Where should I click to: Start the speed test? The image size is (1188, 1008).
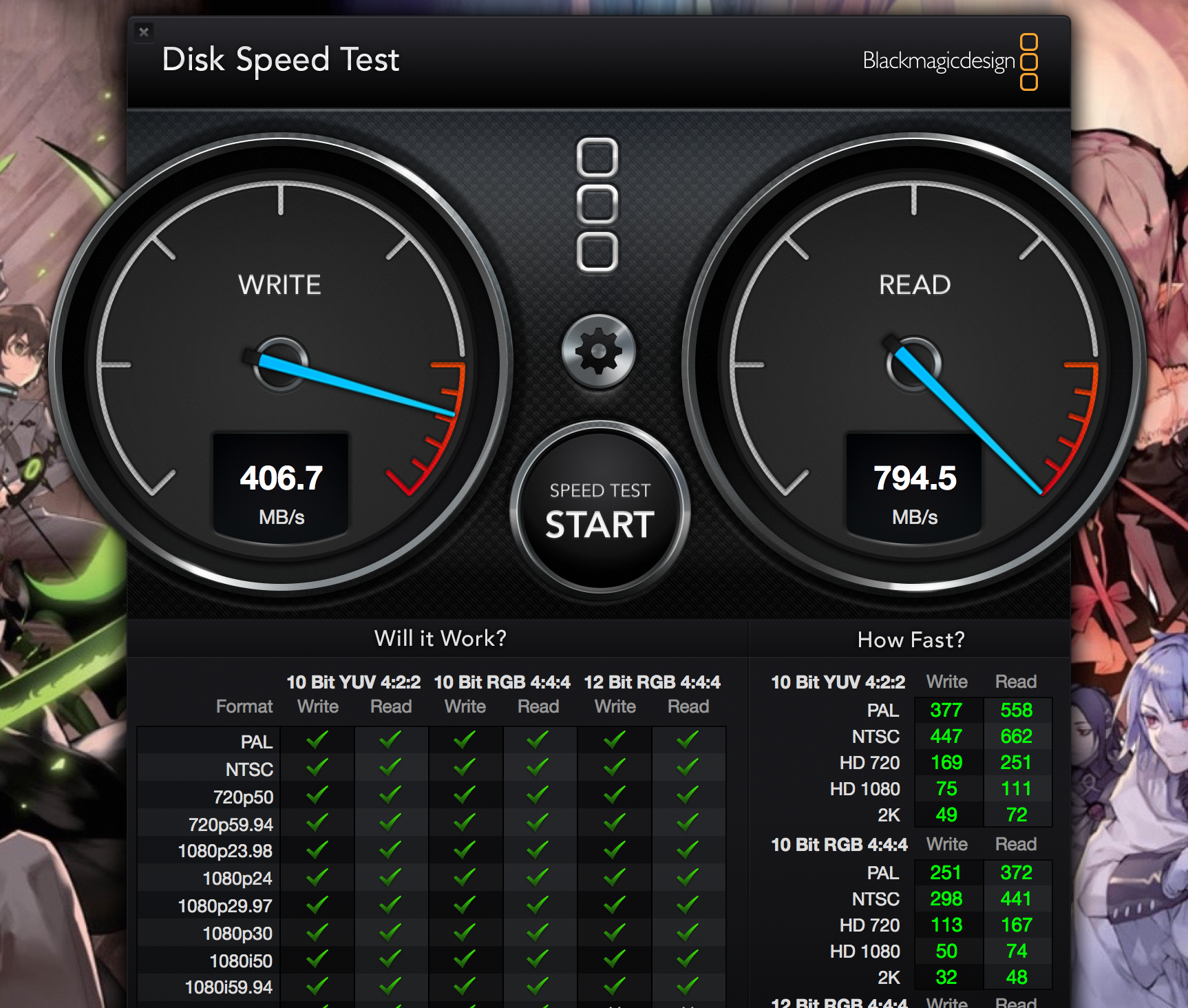coord(600,511)
